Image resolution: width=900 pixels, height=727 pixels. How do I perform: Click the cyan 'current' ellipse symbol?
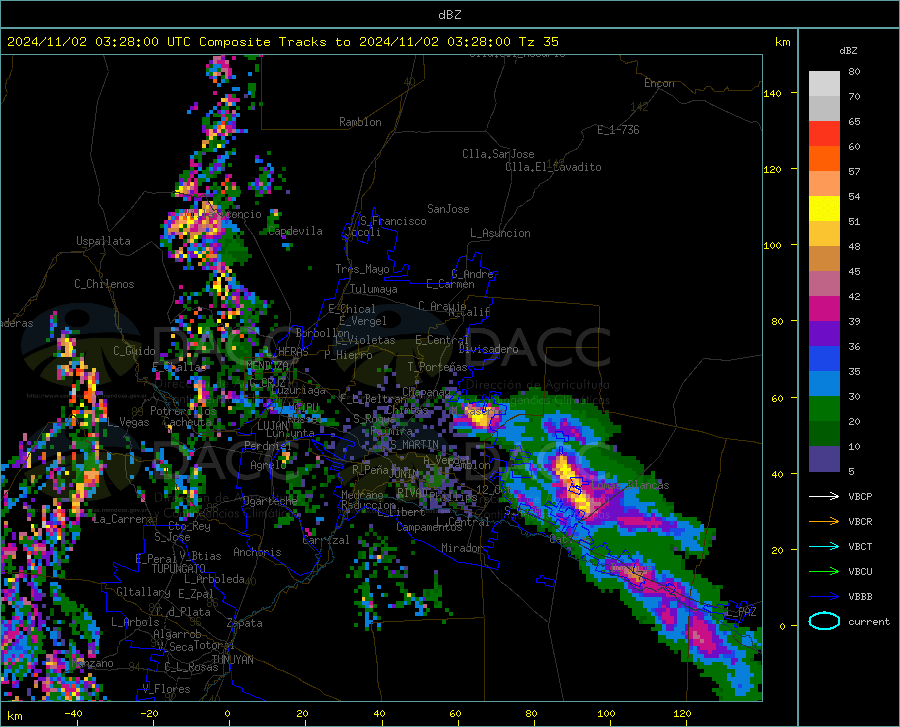click(x=824, y=621)
